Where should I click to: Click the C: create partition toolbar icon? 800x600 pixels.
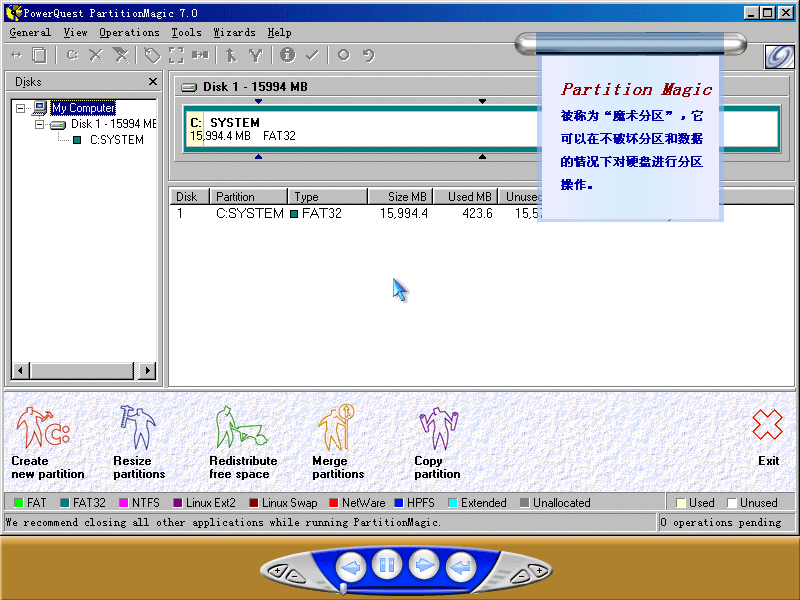pos(72,55)
